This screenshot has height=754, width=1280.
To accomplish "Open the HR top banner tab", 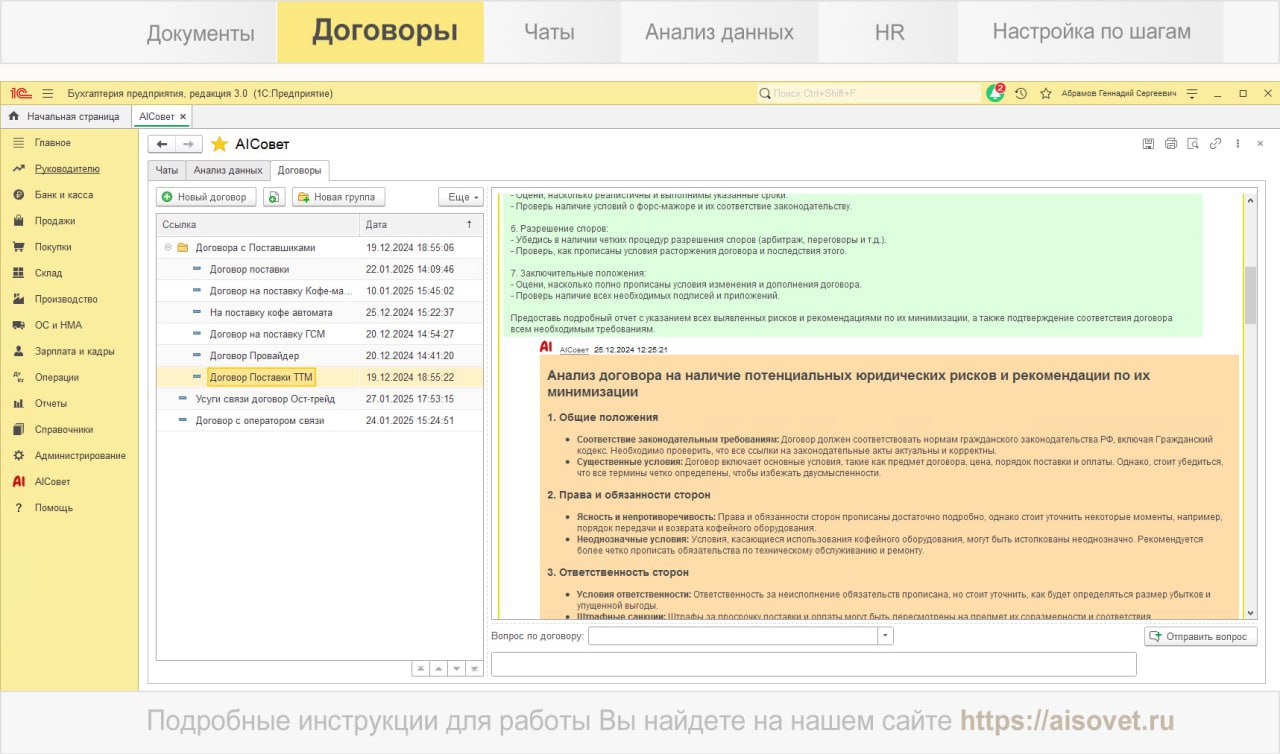I will point(889,32).
